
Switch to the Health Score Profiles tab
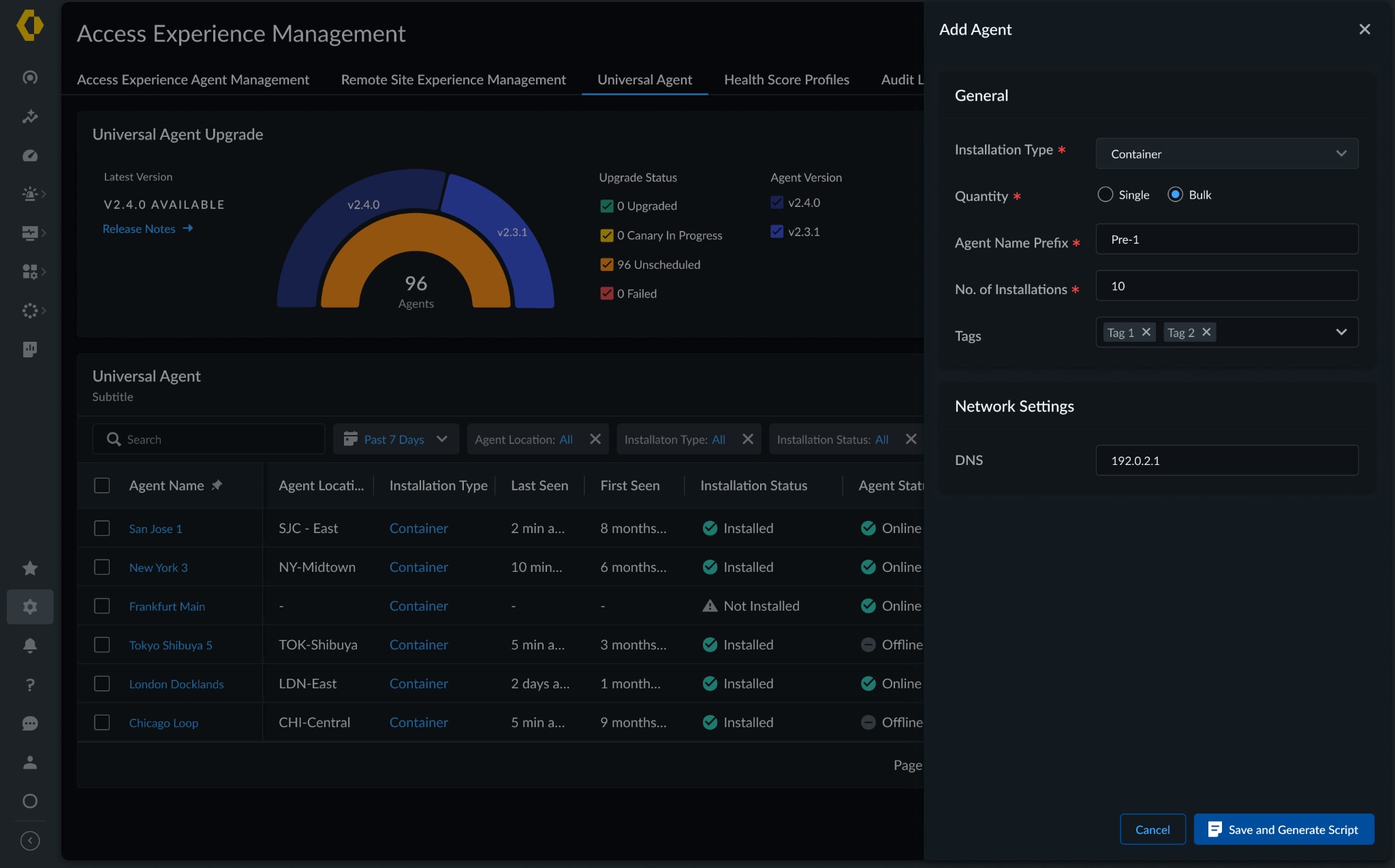pyautogui.click(x=786, y=80)
